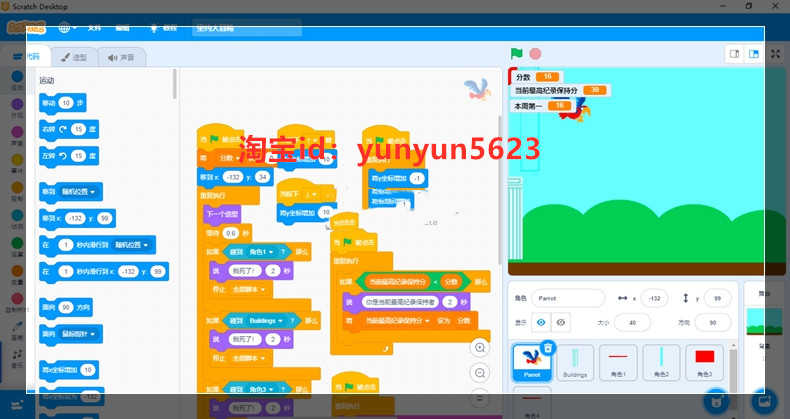Select the stage backdrop thumbnail
This screenshot has width=790, height=419.
[764, 321]
